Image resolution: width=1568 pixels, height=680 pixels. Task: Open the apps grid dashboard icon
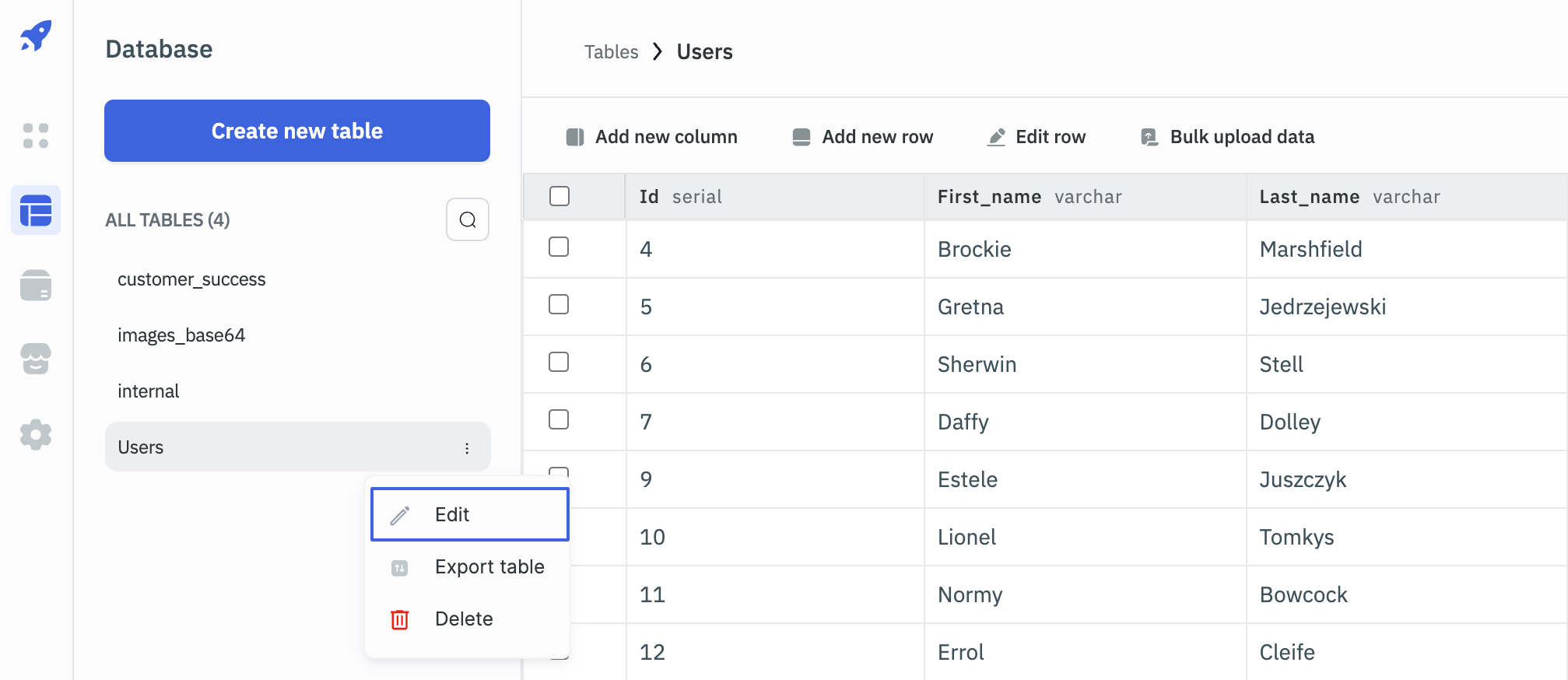36,135
